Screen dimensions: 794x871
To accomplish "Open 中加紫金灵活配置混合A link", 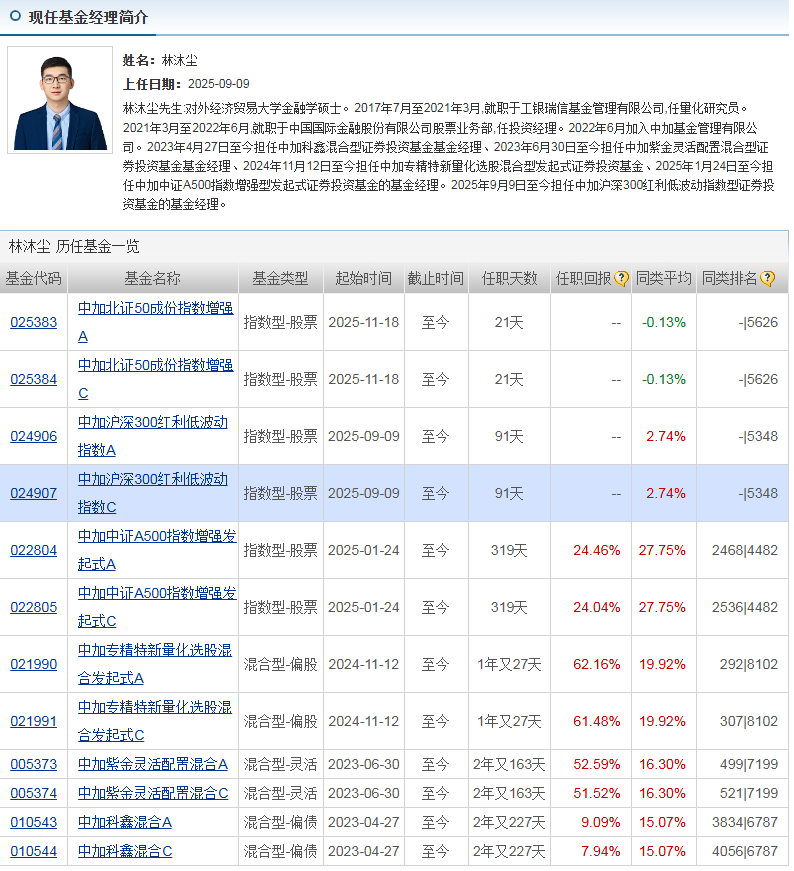I will point(153,764).
